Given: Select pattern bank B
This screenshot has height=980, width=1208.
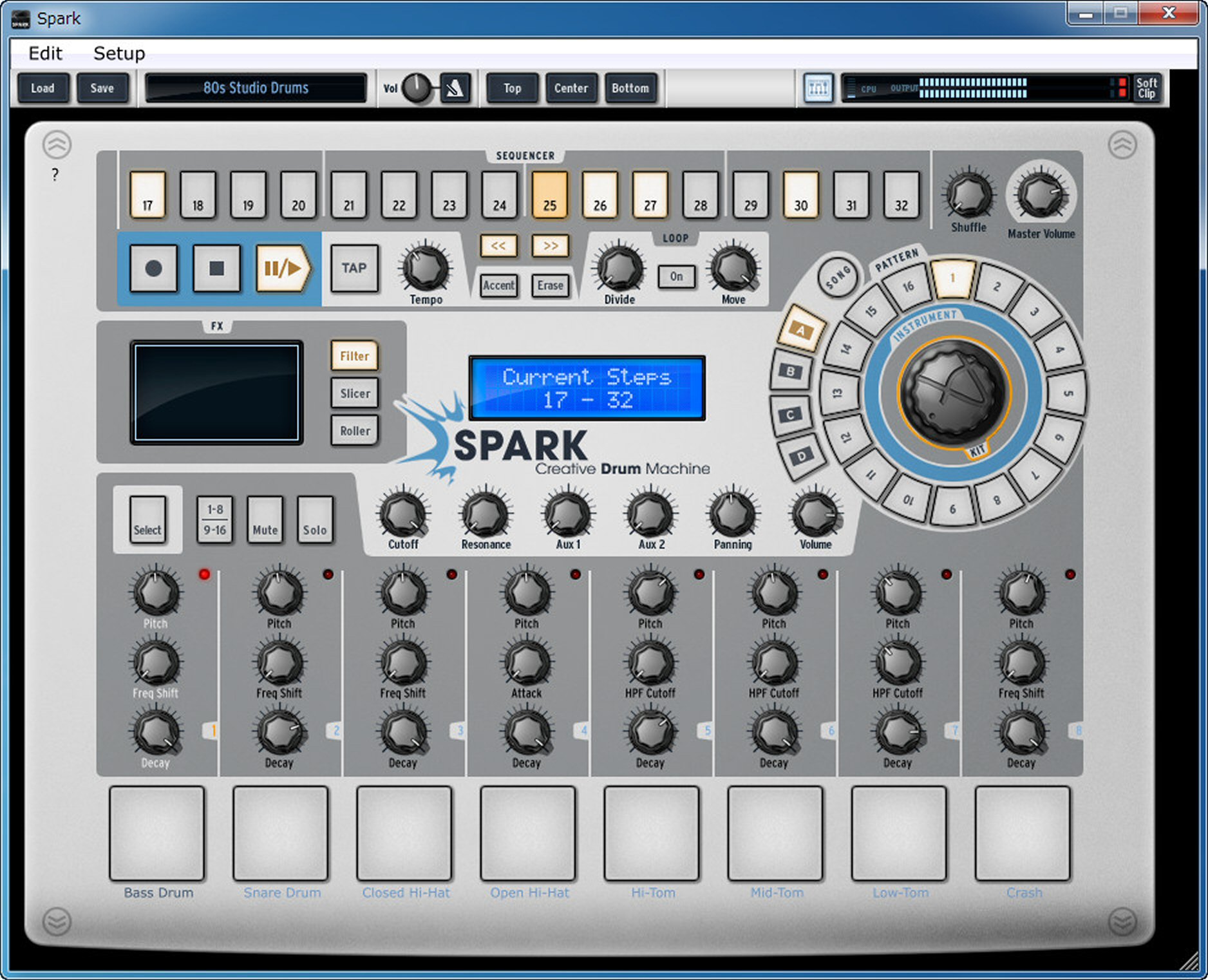Looking at the screenshot, I should pos(791,371).
